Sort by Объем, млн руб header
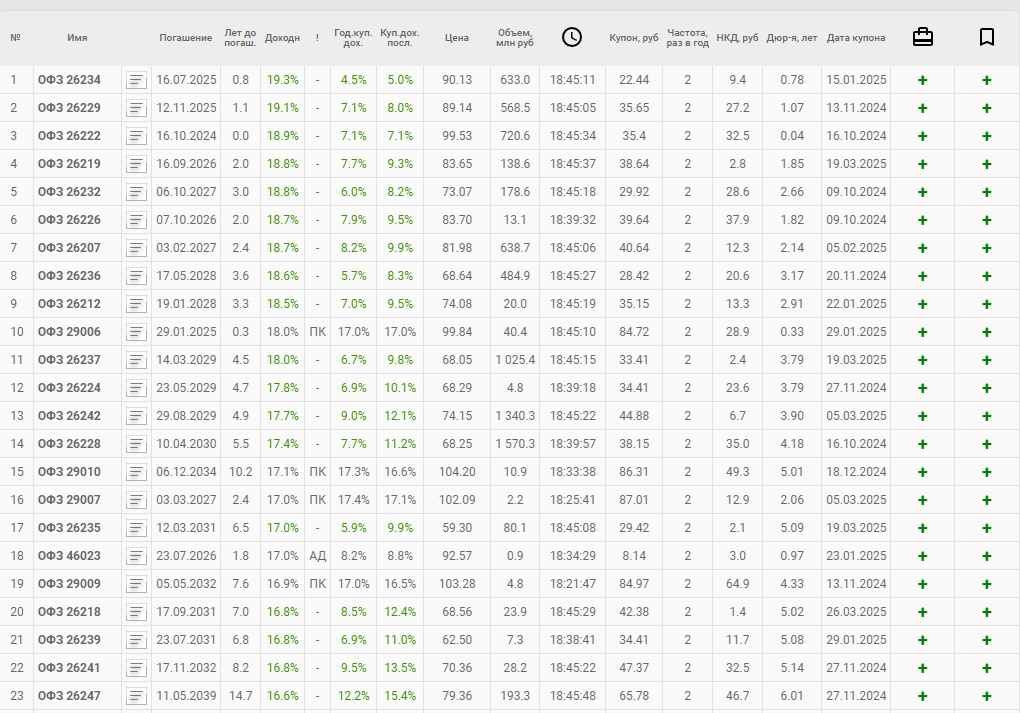 [x=515, y=38]
